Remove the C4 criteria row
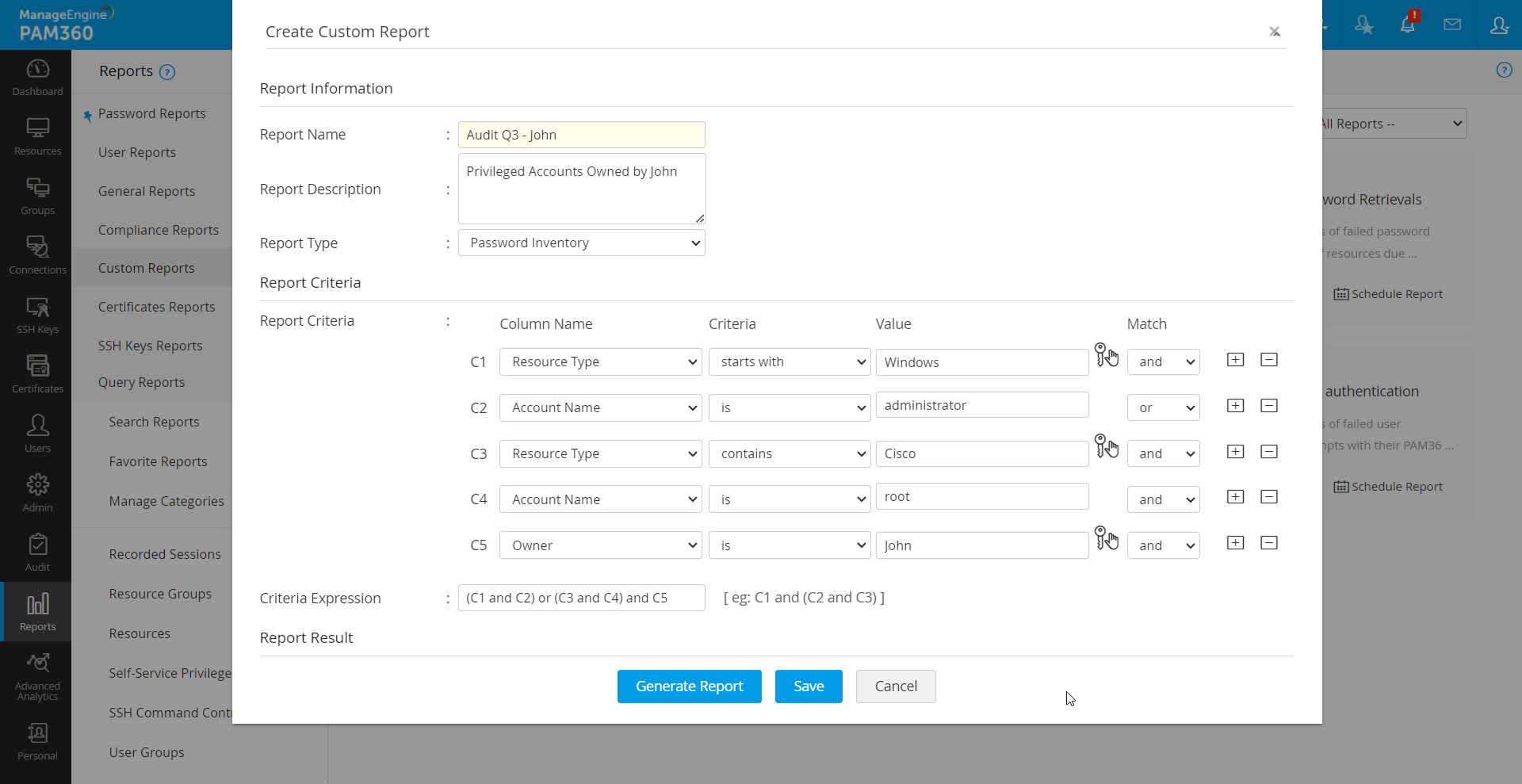The height and width of the screenshot is (784, 1522). 1268,497
